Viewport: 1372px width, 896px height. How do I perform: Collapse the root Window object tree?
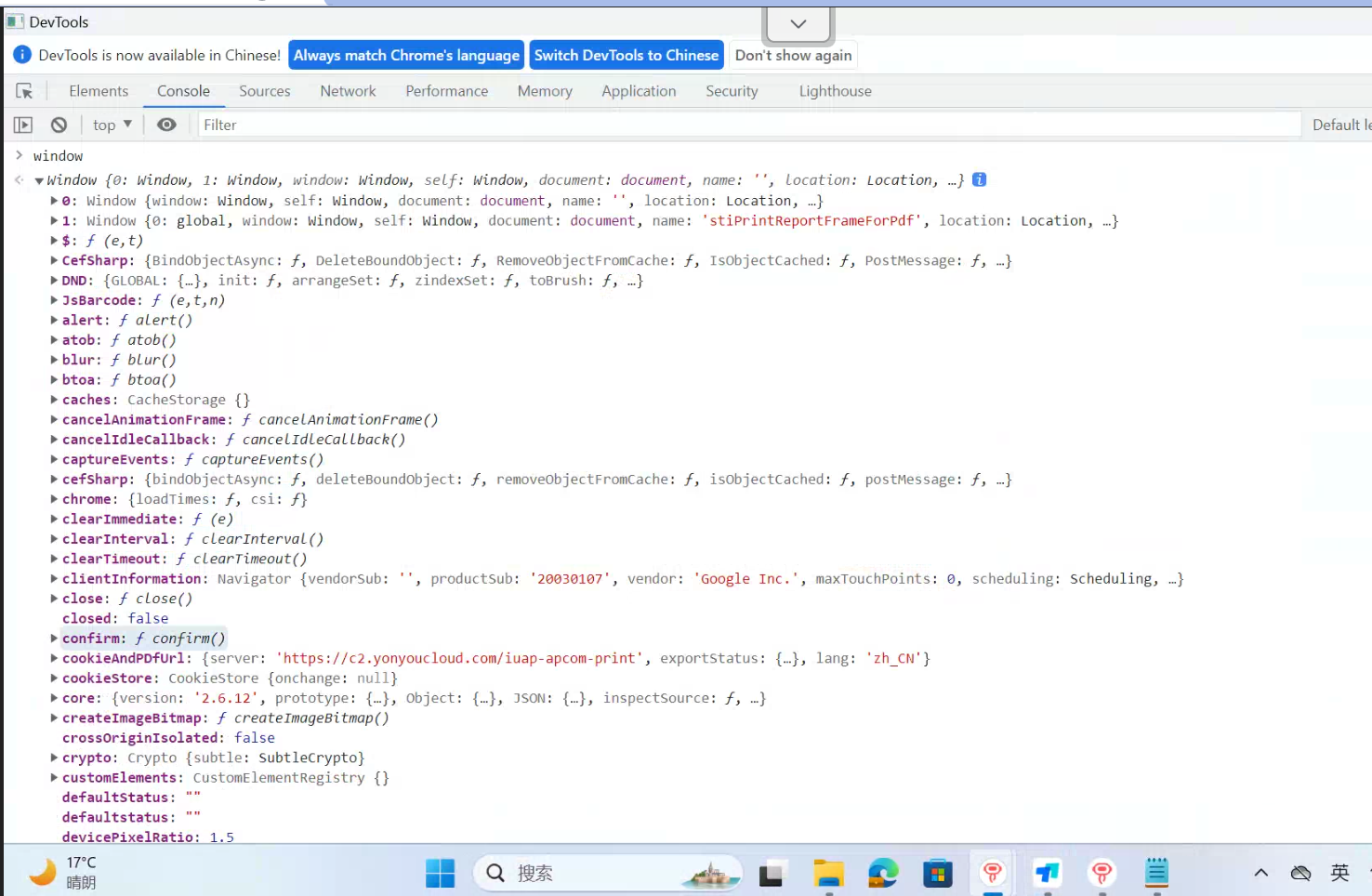(39, 180)
